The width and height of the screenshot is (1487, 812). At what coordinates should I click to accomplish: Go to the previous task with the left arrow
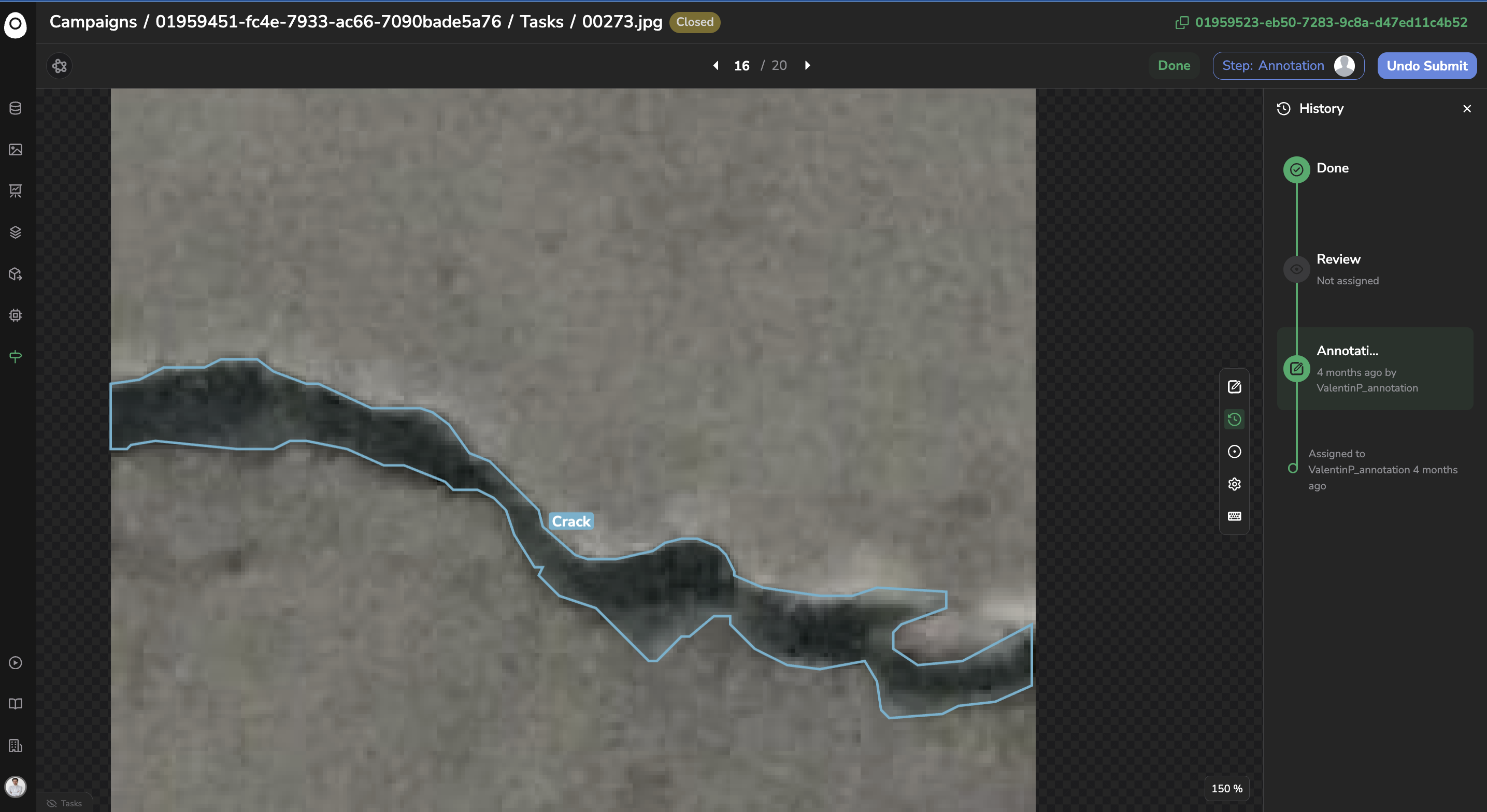tap(716, 65)
